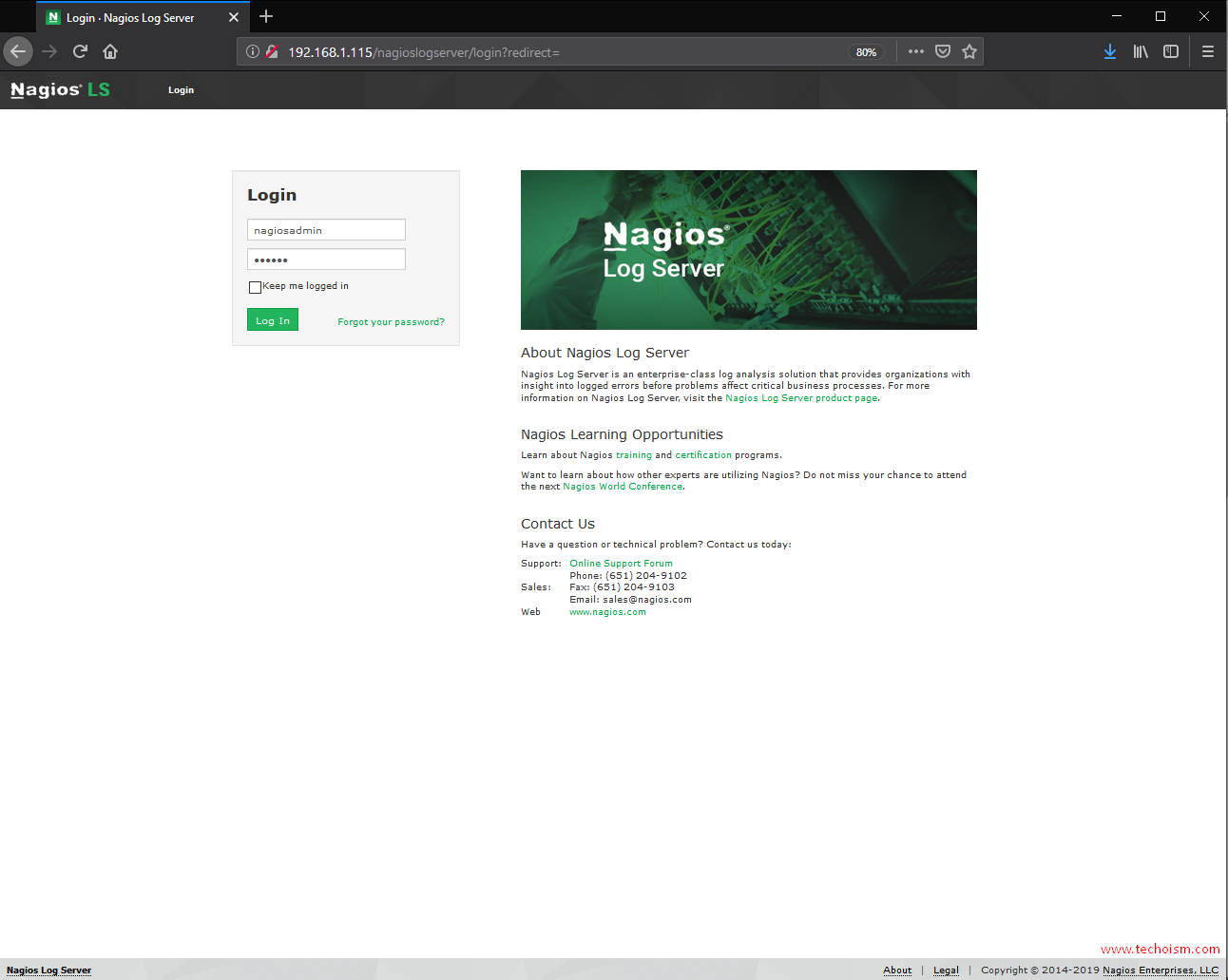Screen dimensions: 1228x980
Task: Open the Library bookmarks and history
Action: (1141, 51)
